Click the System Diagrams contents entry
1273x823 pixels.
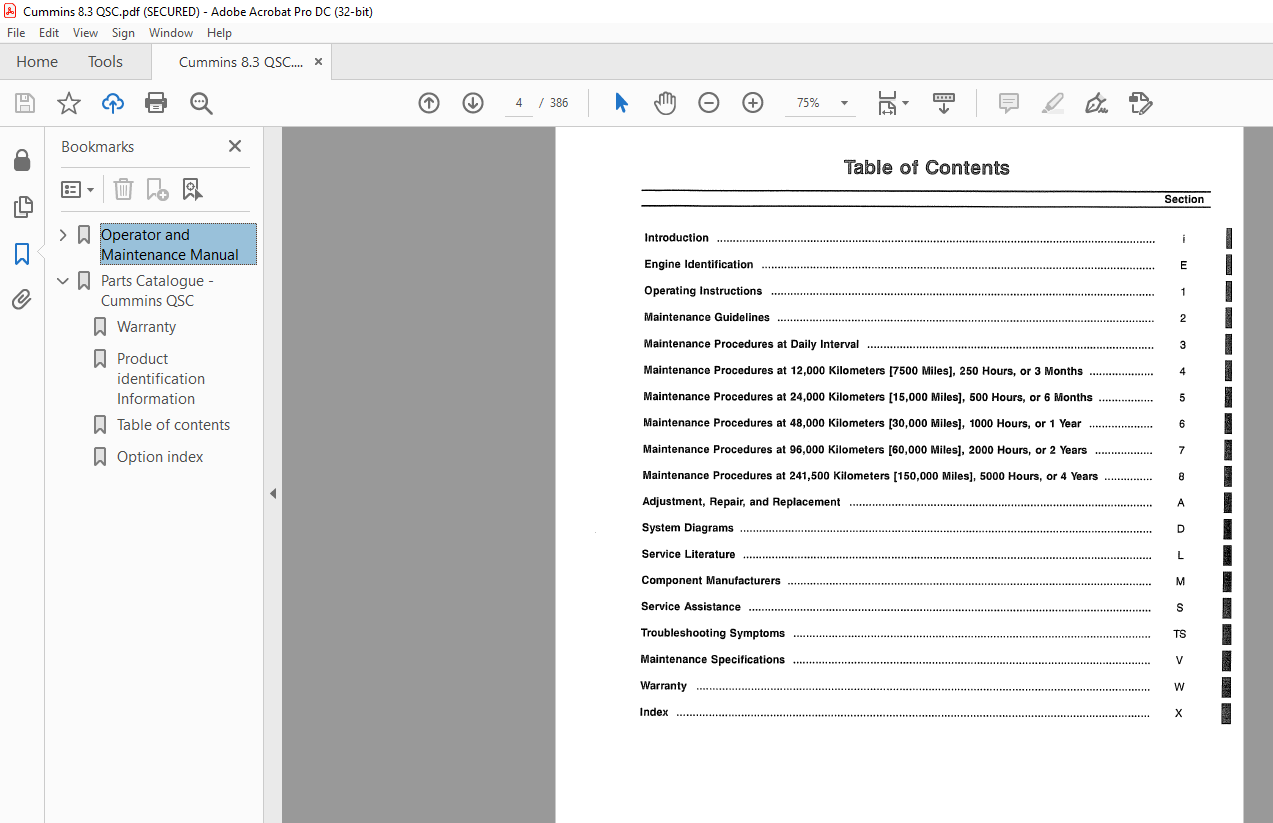pyautogui.click(x=688, y=528)
